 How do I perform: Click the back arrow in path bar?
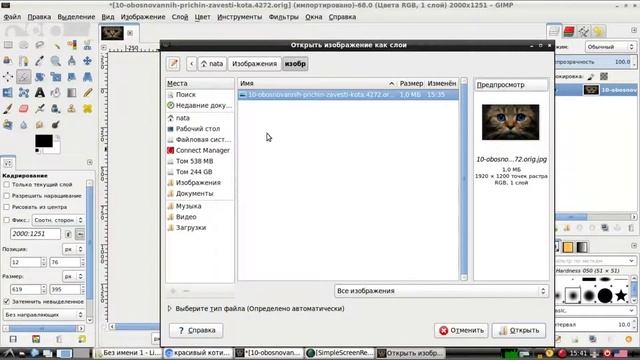point(191,64)
